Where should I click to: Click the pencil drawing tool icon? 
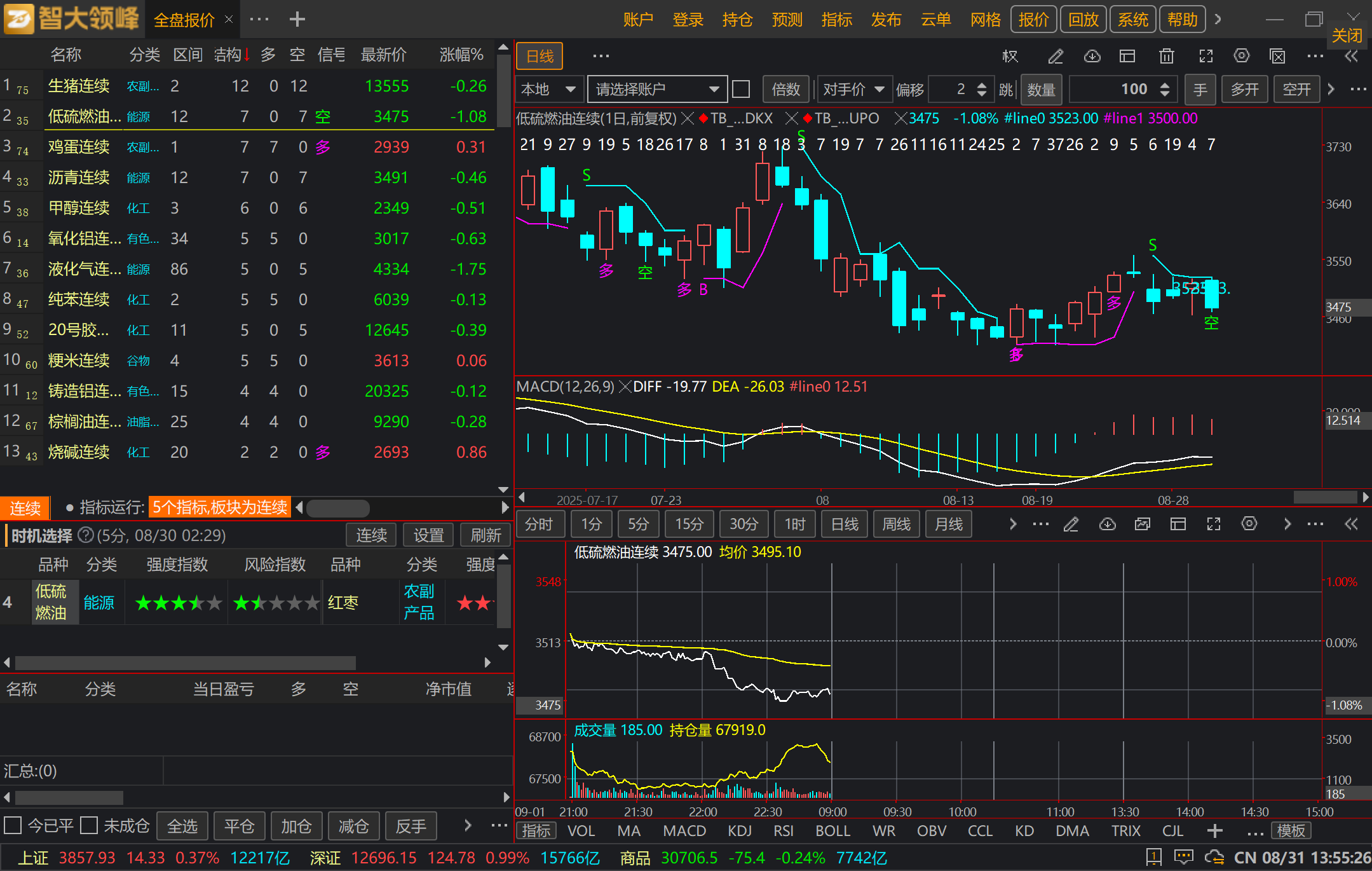point(1055,57)
